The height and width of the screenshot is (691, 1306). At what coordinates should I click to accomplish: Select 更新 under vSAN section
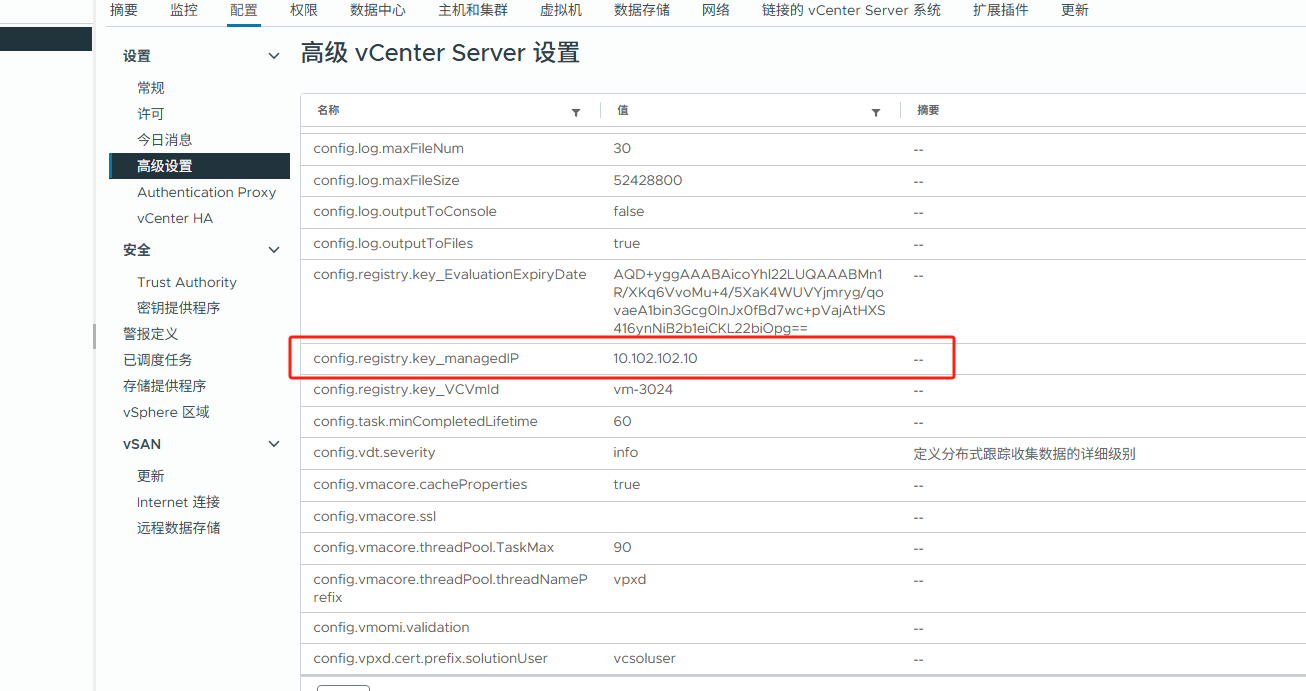pos(151,476)
